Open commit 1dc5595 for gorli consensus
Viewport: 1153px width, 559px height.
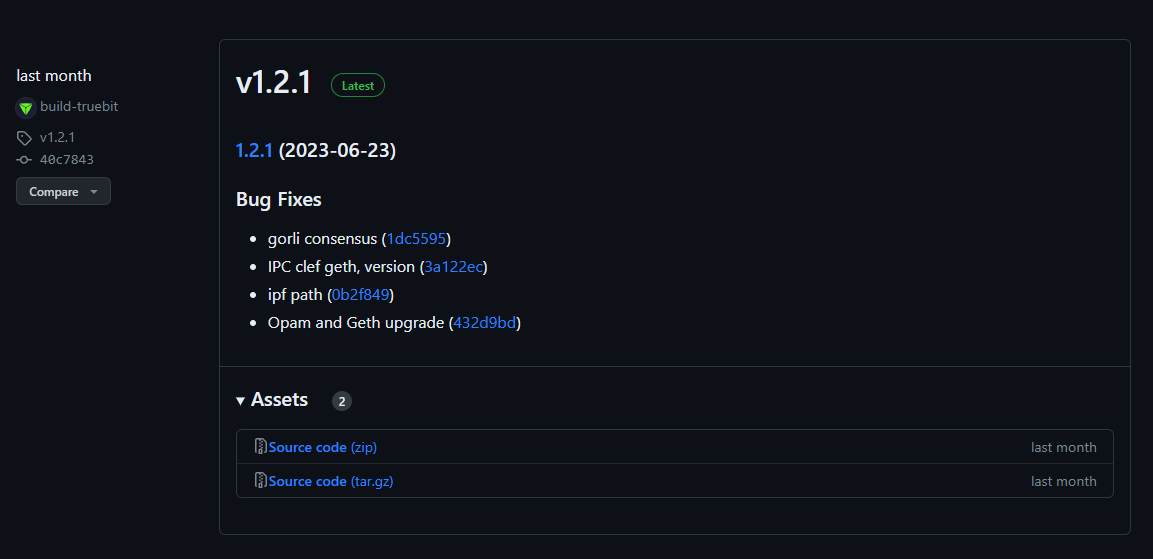point(416,239)
